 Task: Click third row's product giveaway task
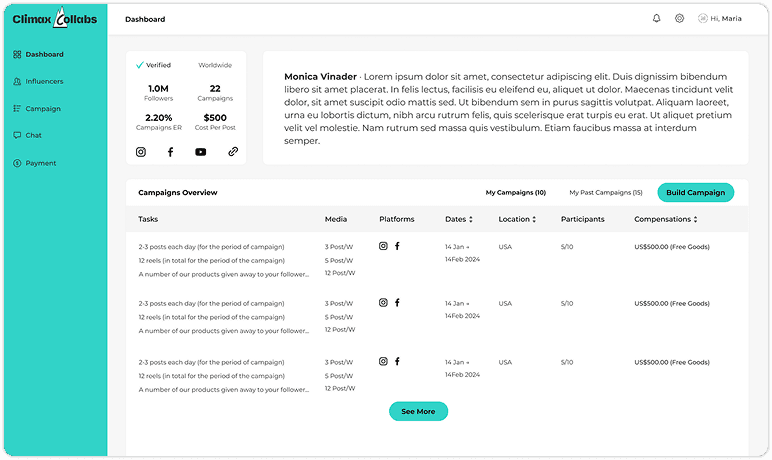(x=224, y=390)
